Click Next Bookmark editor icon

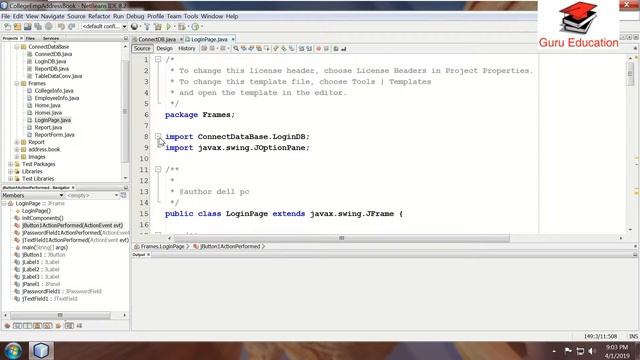click(x=284, y=49)
